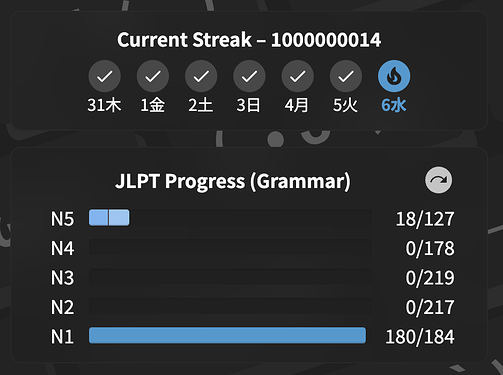Click the 180/184 count for N1
The image size is (503, 375).
420,337
